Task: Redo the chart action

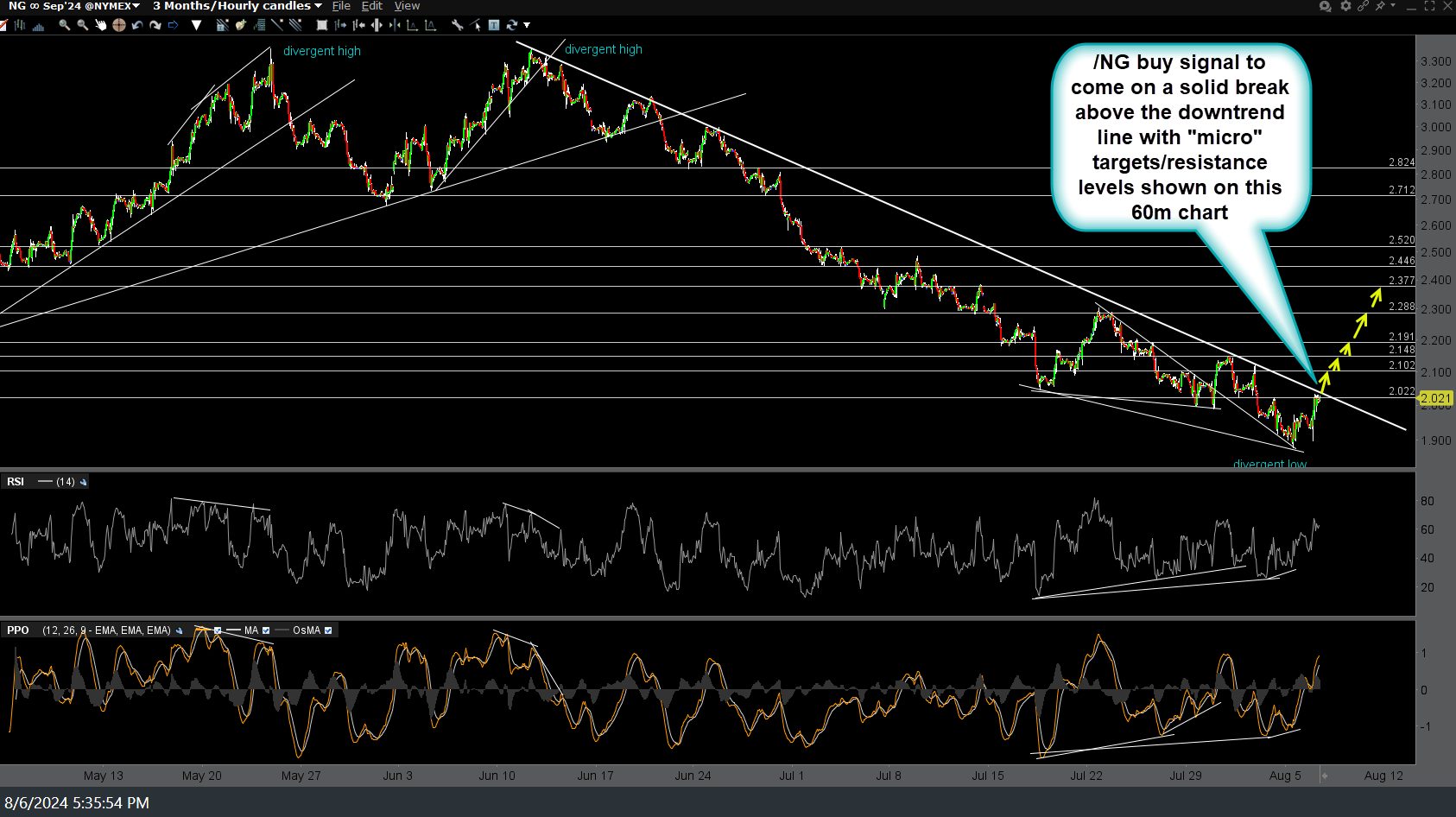Action: point(155,25)
